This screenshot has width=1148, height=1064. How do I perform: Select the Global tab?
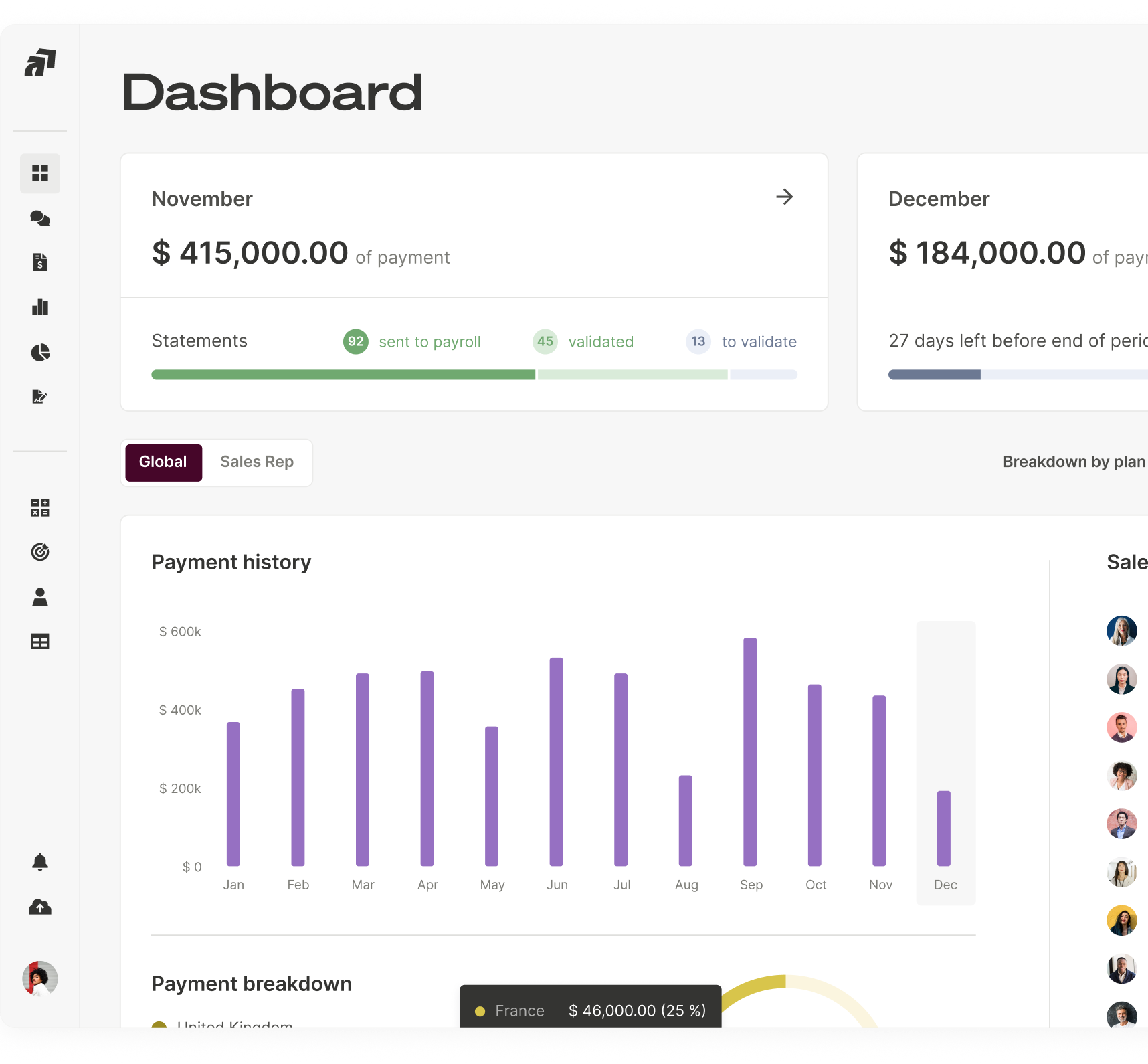coord(163,462)
